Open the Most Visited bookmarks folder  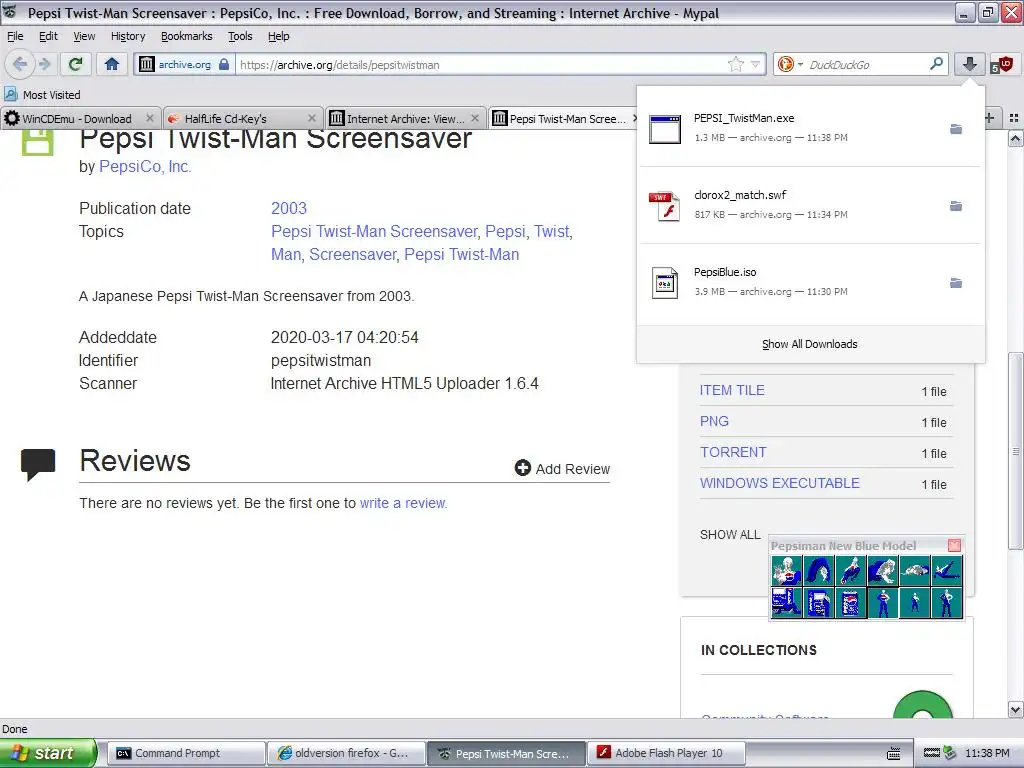tap(42, 95)
